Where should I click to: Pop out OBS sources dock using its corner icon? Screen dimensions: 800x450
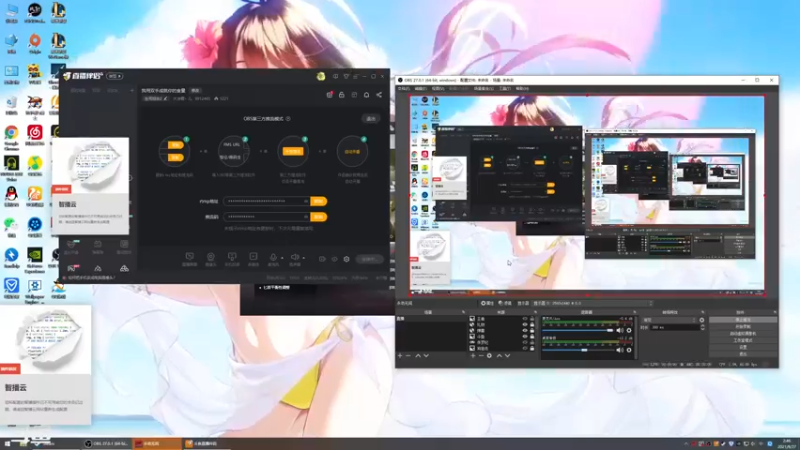click(535, 312)
